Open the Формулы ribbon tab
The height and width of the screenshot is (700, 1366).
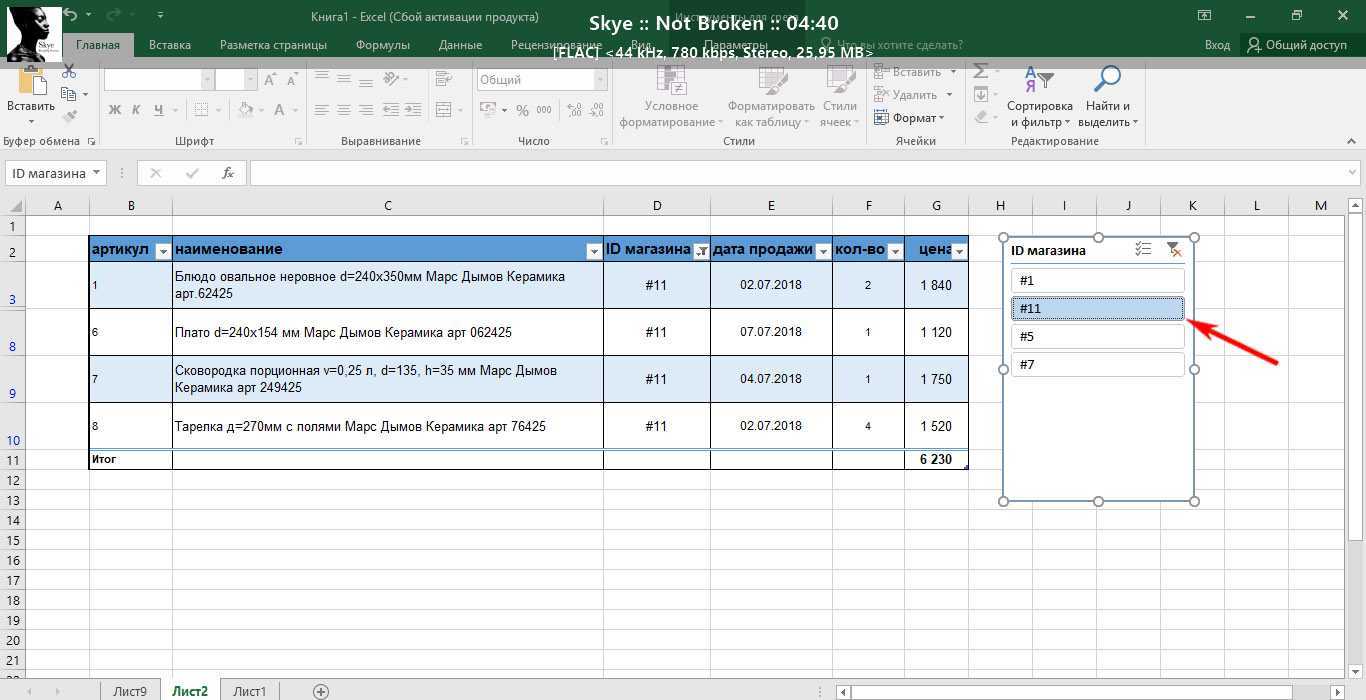tap(382, 45)
